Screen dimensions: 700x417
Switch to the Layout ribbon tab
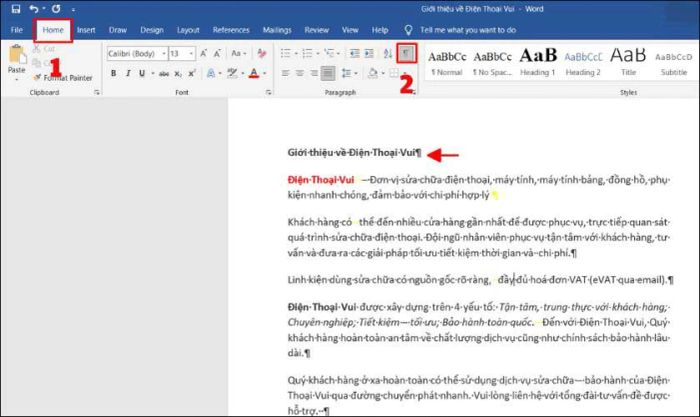point(188,30)
